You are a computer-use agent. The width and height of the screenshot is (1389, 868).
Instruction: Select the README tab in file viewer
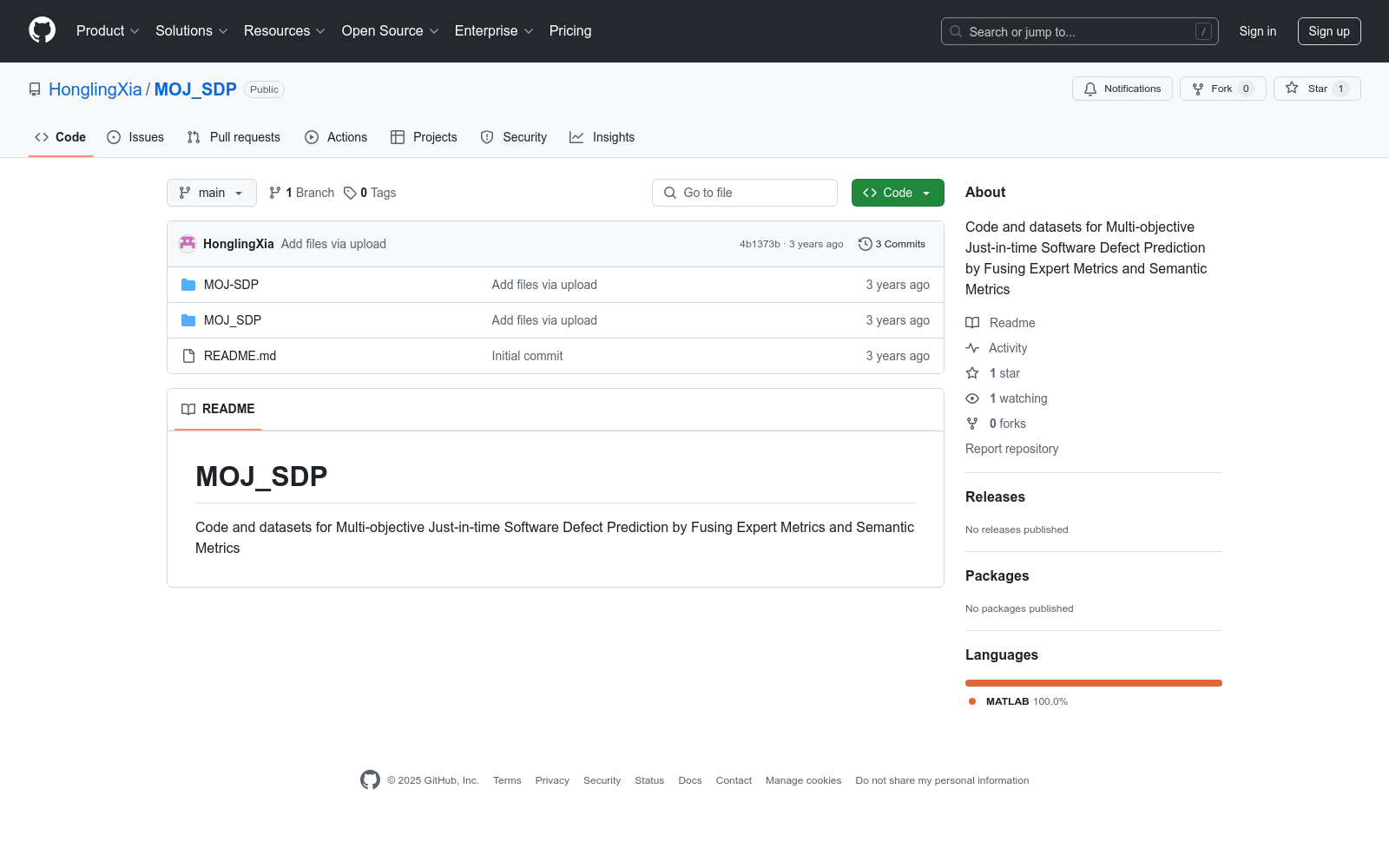coord(218,409)
